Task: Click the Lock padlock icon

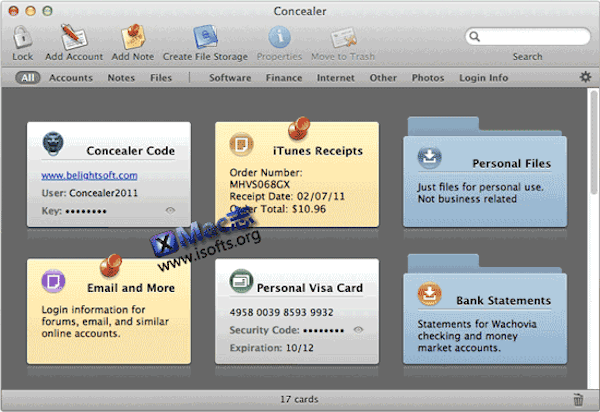Action: click(23, 37)
